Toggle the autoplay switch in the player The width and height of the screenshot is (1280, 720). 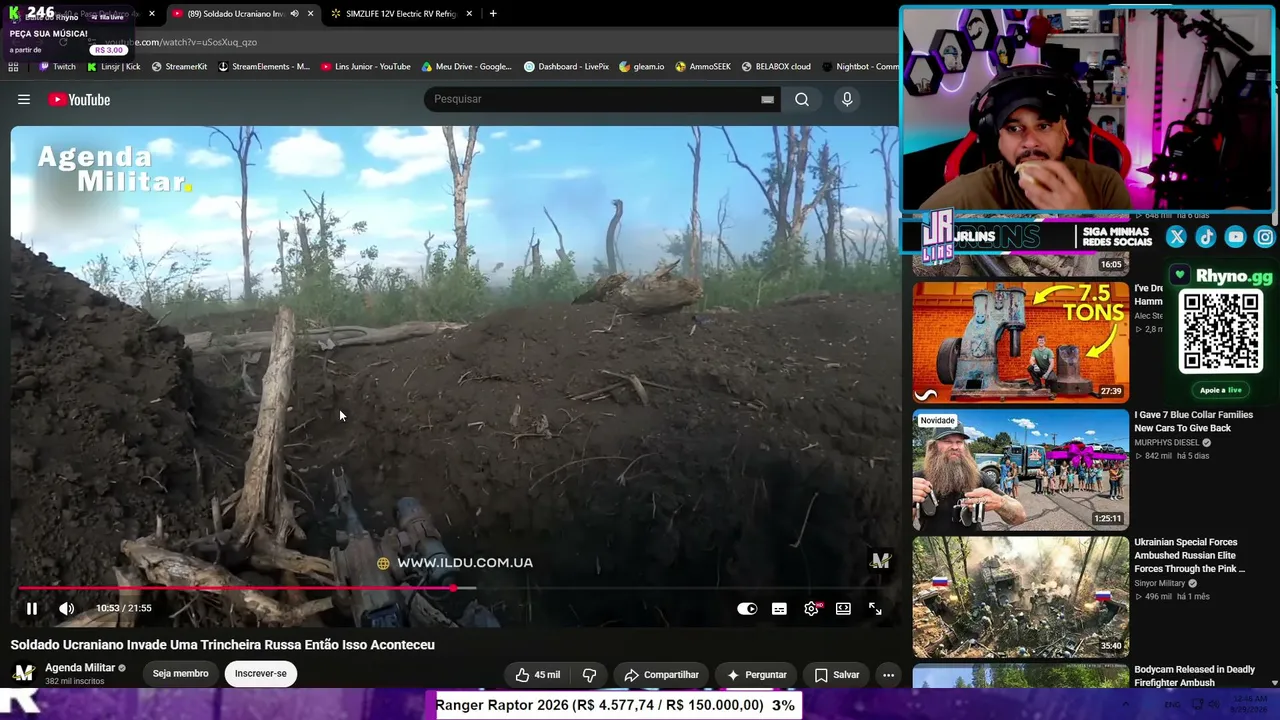tap(747, 608)
